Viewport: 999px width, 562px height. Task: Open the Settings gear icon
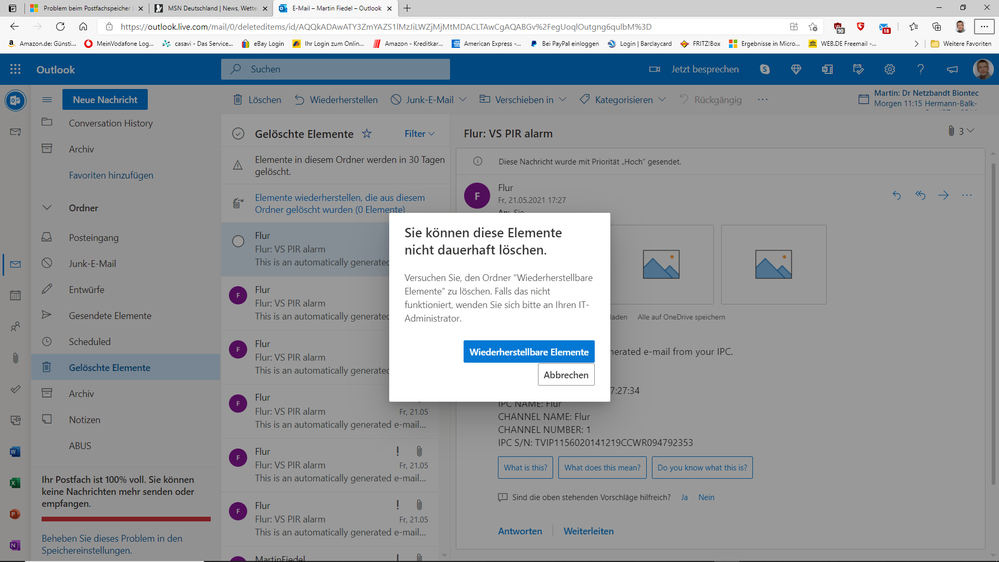click(x=889, y=69)
